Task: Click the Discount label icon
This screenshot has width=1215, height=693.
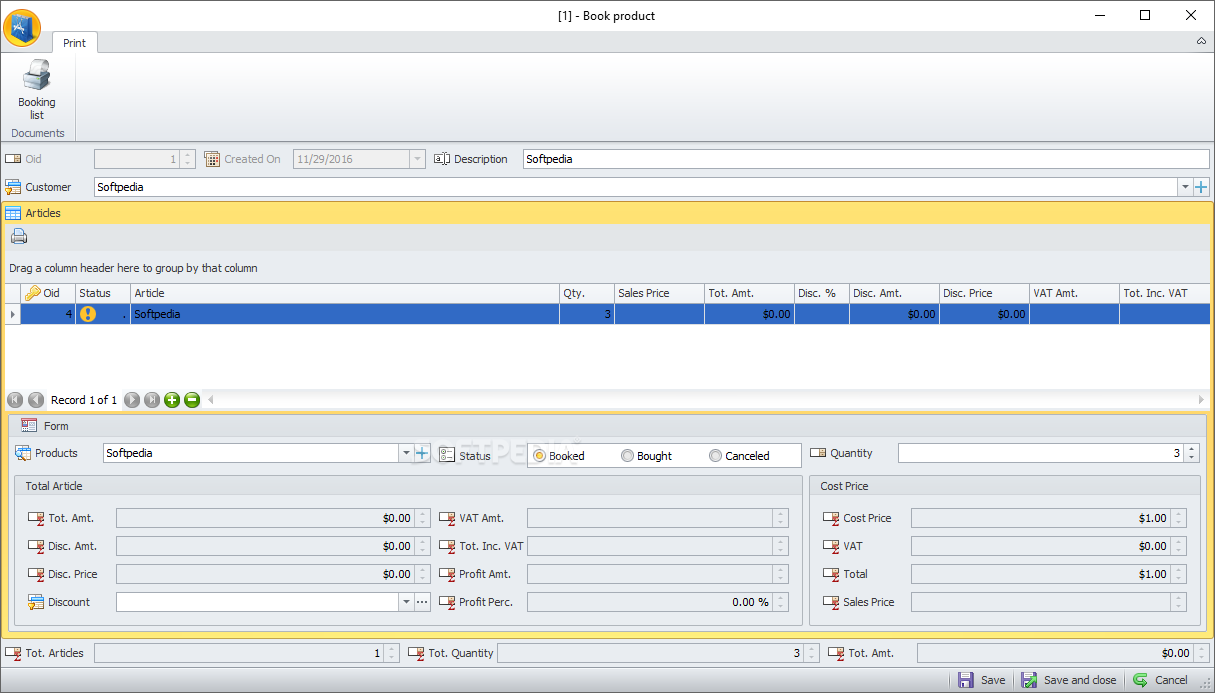Action: click(x=36, y=602)
